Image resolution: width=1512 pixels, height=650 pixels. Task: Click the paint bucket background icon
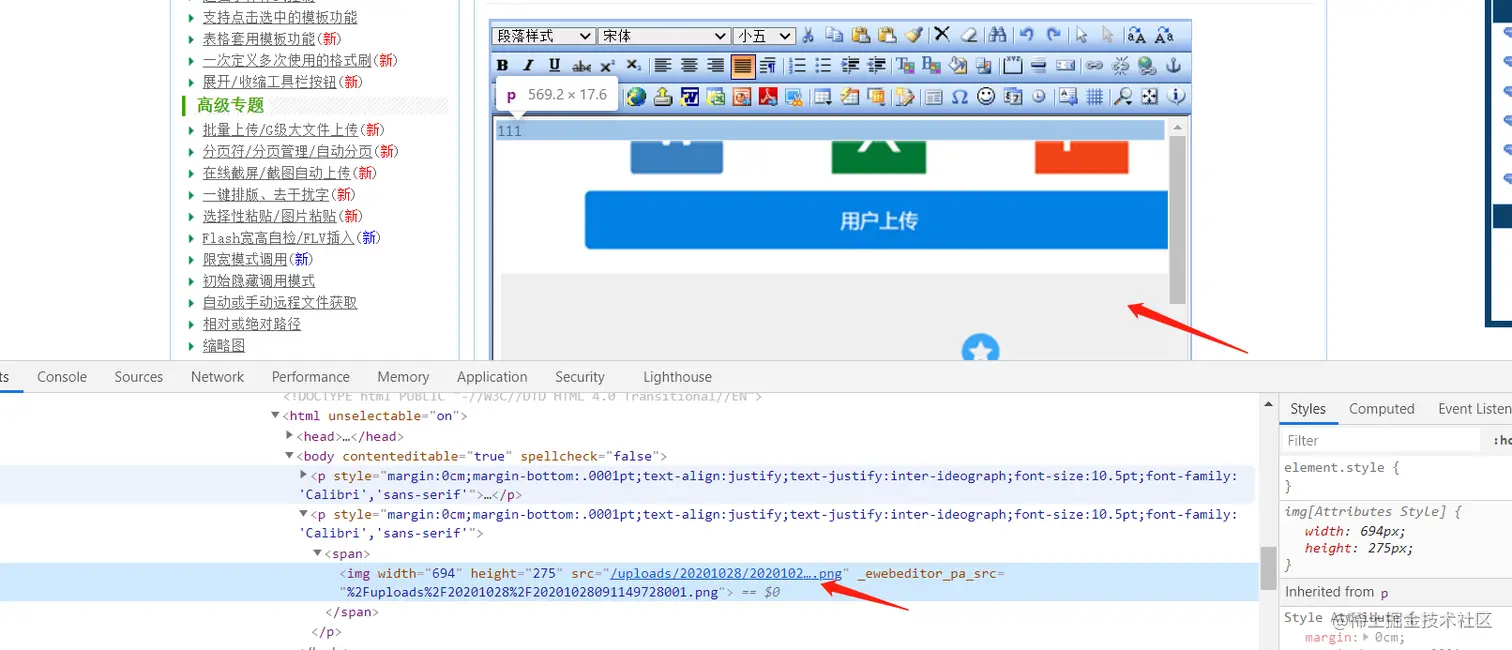pos(958,65)
